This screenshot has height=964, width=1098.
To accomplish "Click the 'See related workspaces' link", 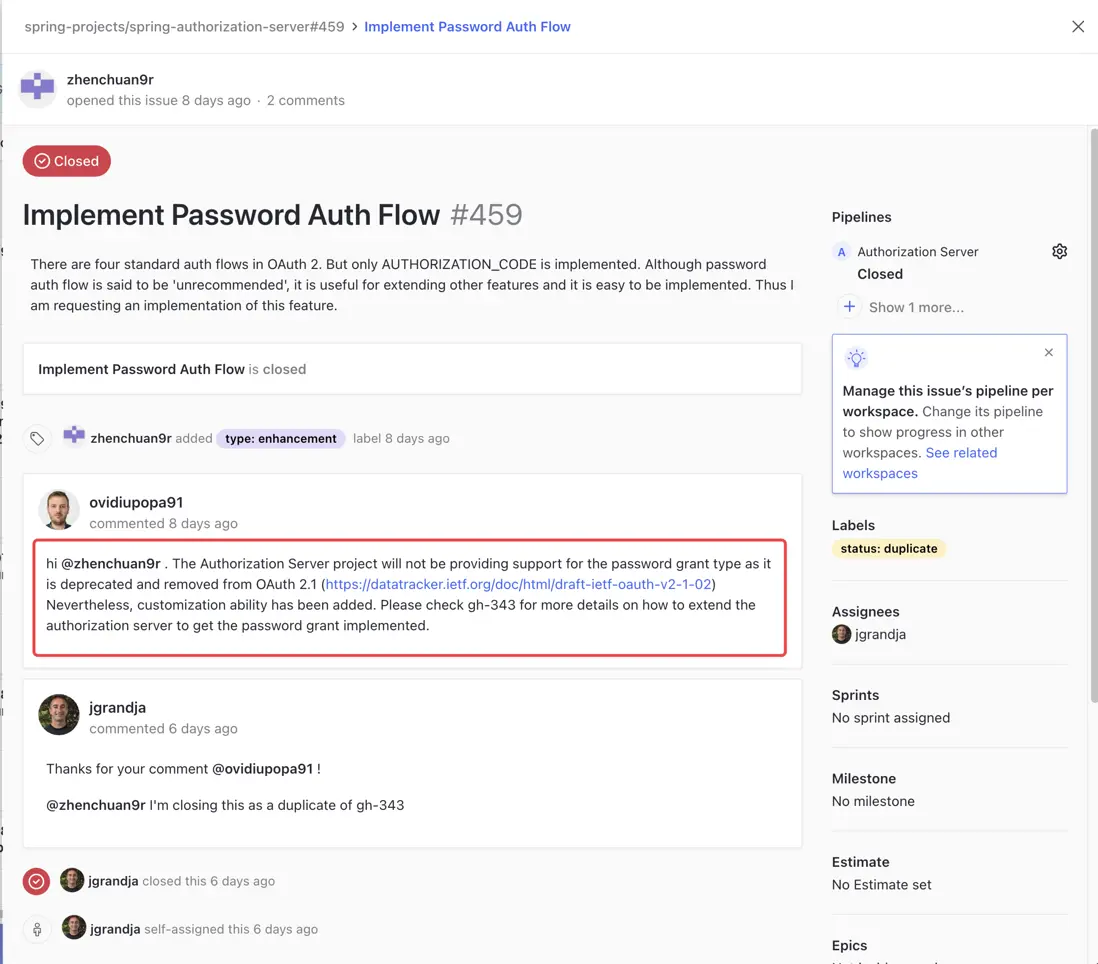I will (961, 452).
